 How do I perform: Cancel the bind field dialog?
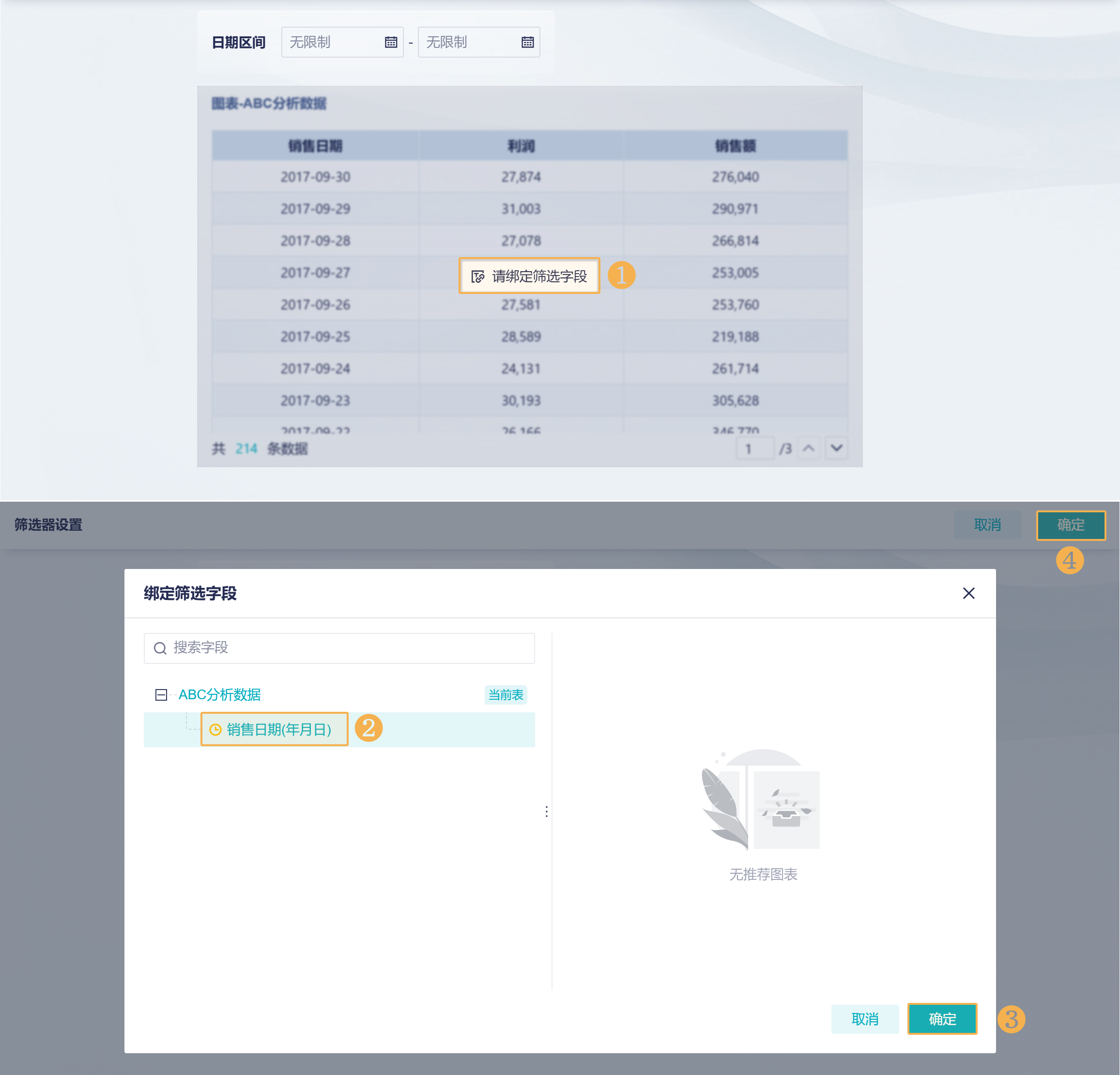click(x=864, y=1019)
